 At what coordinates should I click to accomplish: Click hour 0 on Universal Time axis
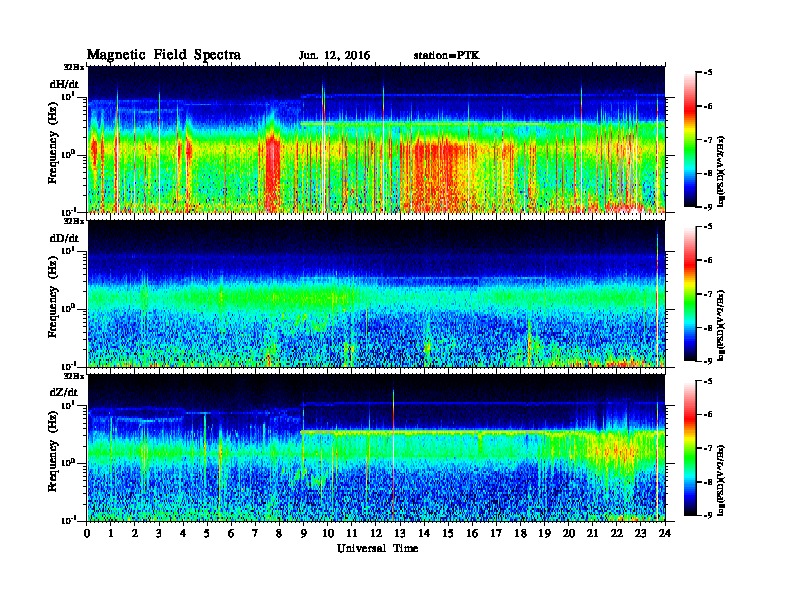[87, 533]
